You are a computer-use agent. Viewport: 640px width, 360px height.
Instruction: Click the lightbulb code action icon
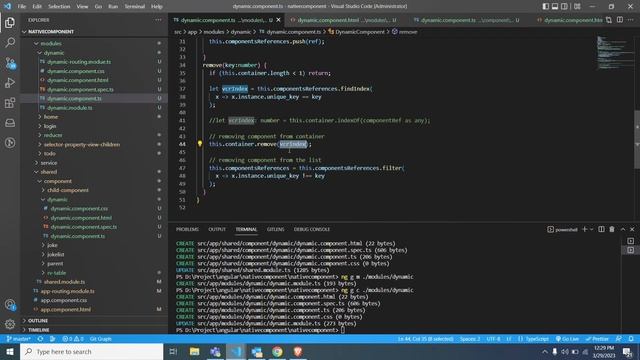pyautogui.click(x=200, y=144)
